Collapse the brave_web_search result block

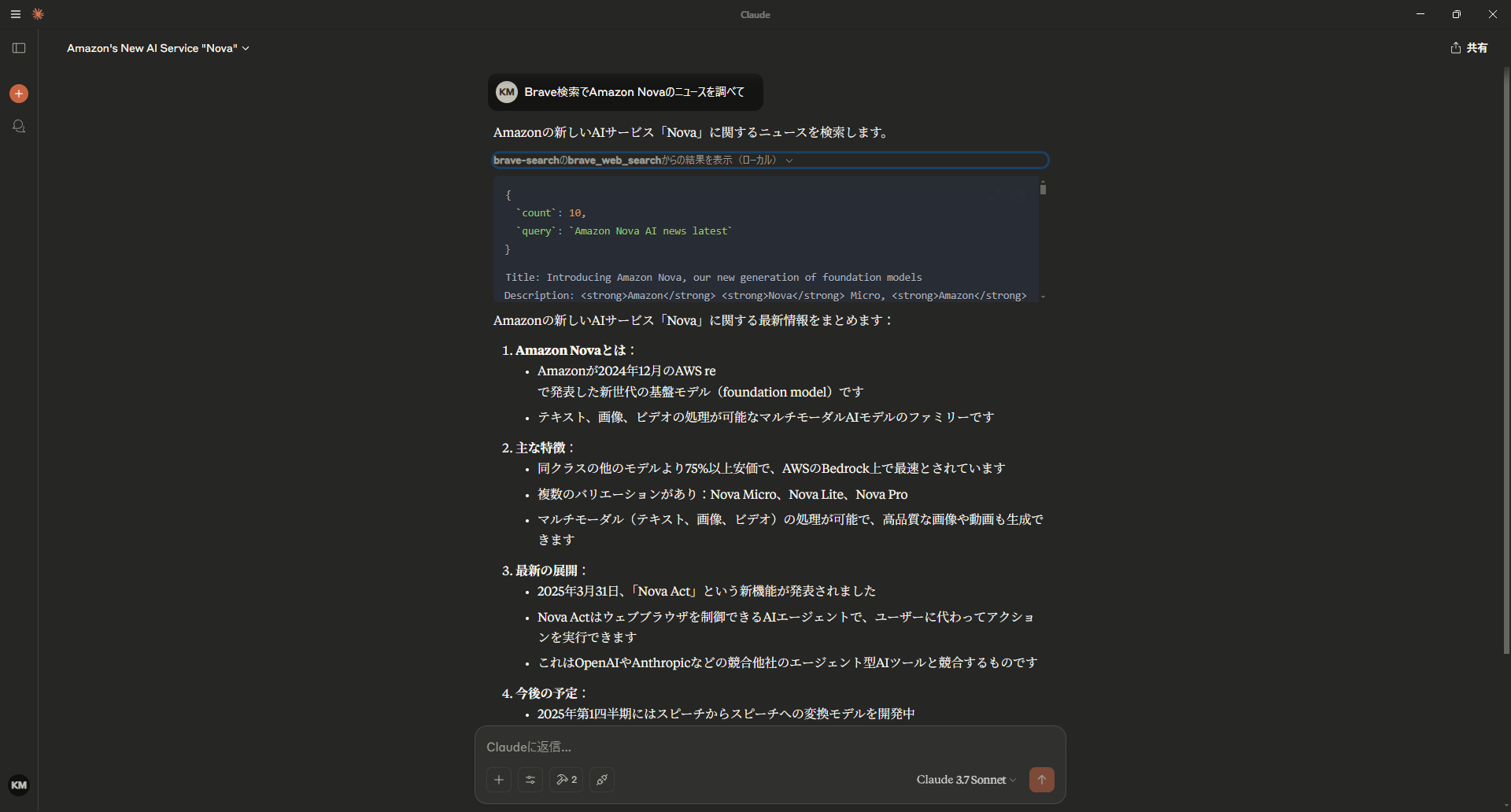click(790, 160)
